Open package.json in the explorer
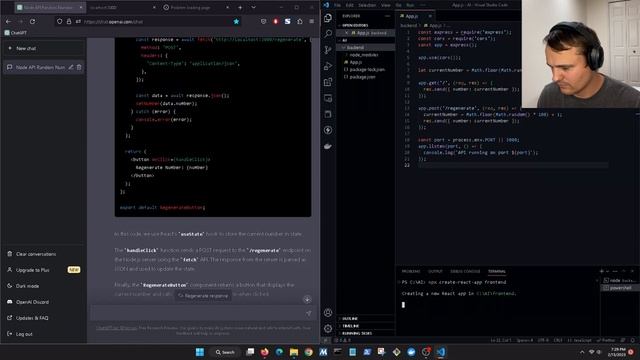The image size is (640, 360). click(362, 77)
